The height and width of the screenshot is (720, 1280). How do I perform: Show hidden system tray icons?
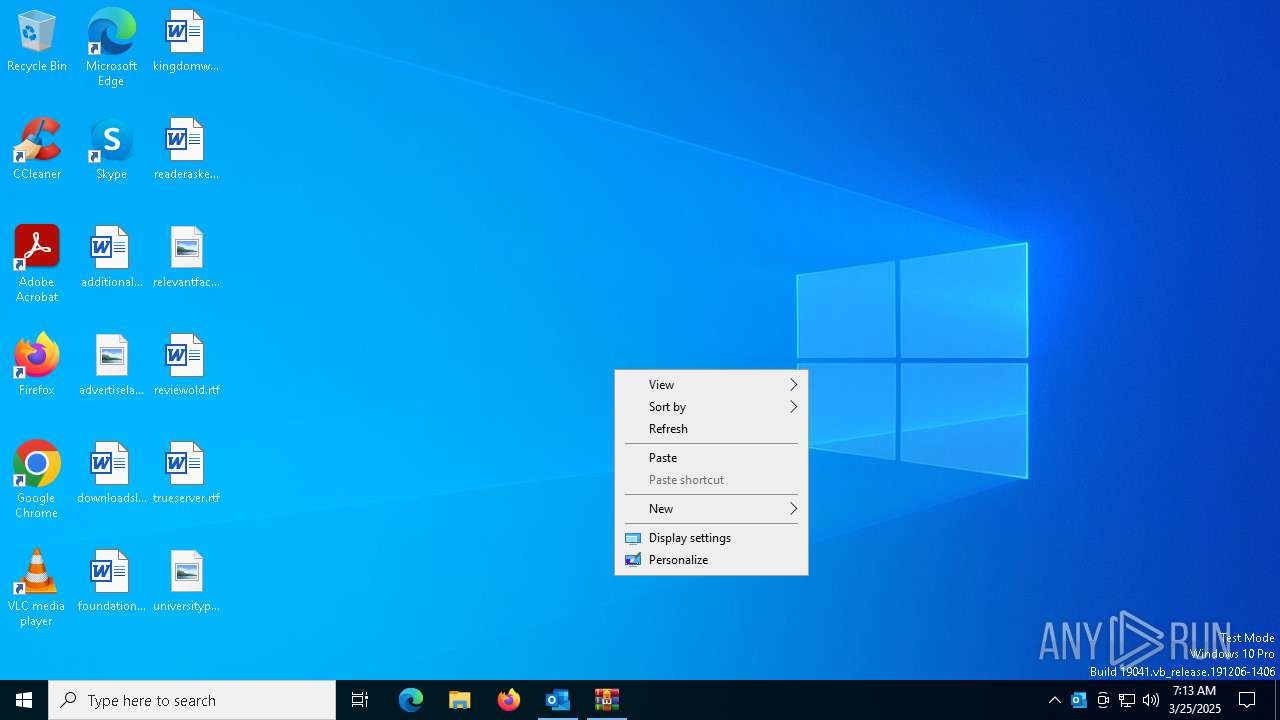coord(1055,700)
